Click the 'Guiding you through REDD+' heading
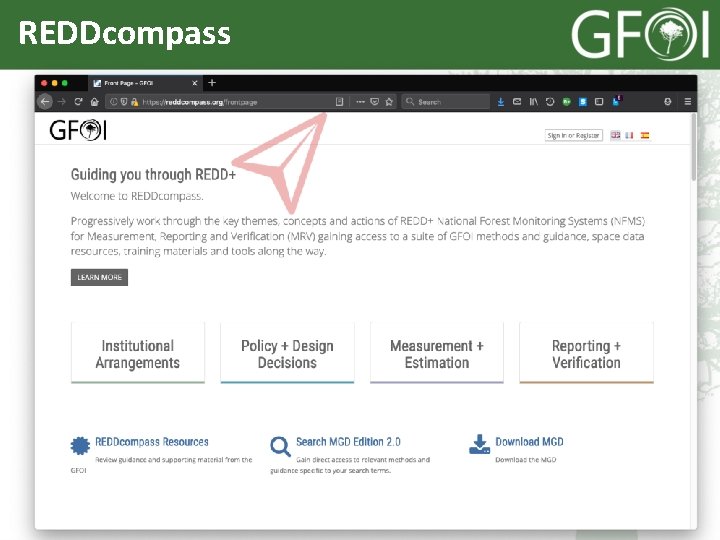The width and height of the screenshot is (720, 540). (x=153, y=174)
